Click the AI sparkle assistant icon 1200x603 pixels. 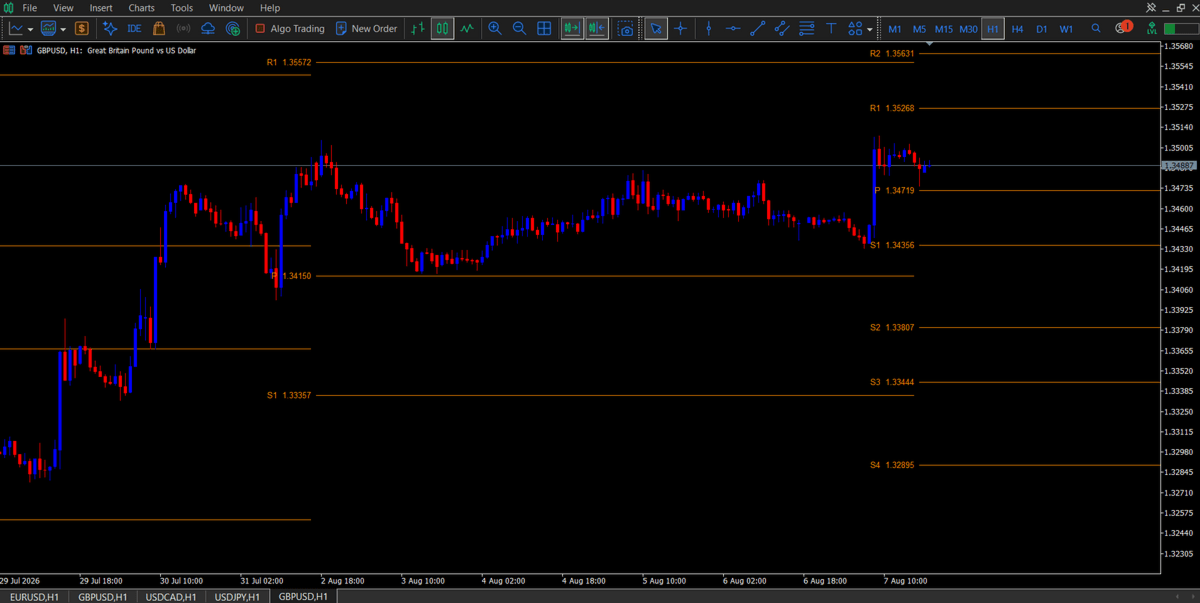tap(110, 29)
